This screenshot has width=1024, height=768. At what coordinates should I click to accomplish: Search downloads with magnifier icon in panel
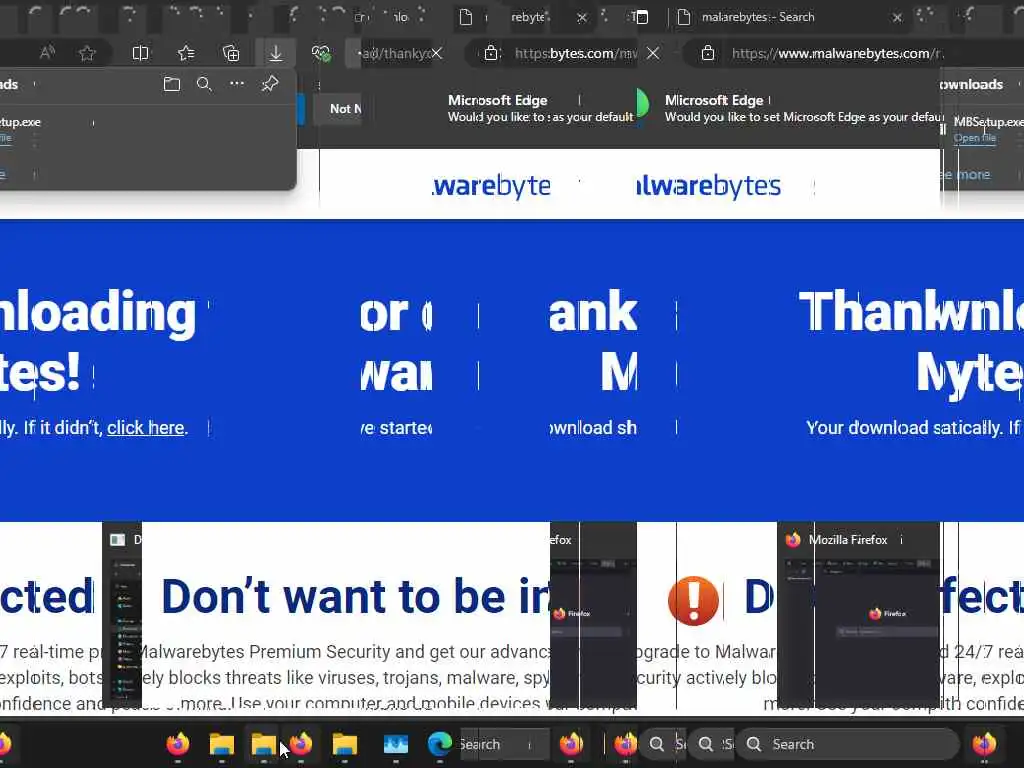pyautogui.click(x=204, y=84)
